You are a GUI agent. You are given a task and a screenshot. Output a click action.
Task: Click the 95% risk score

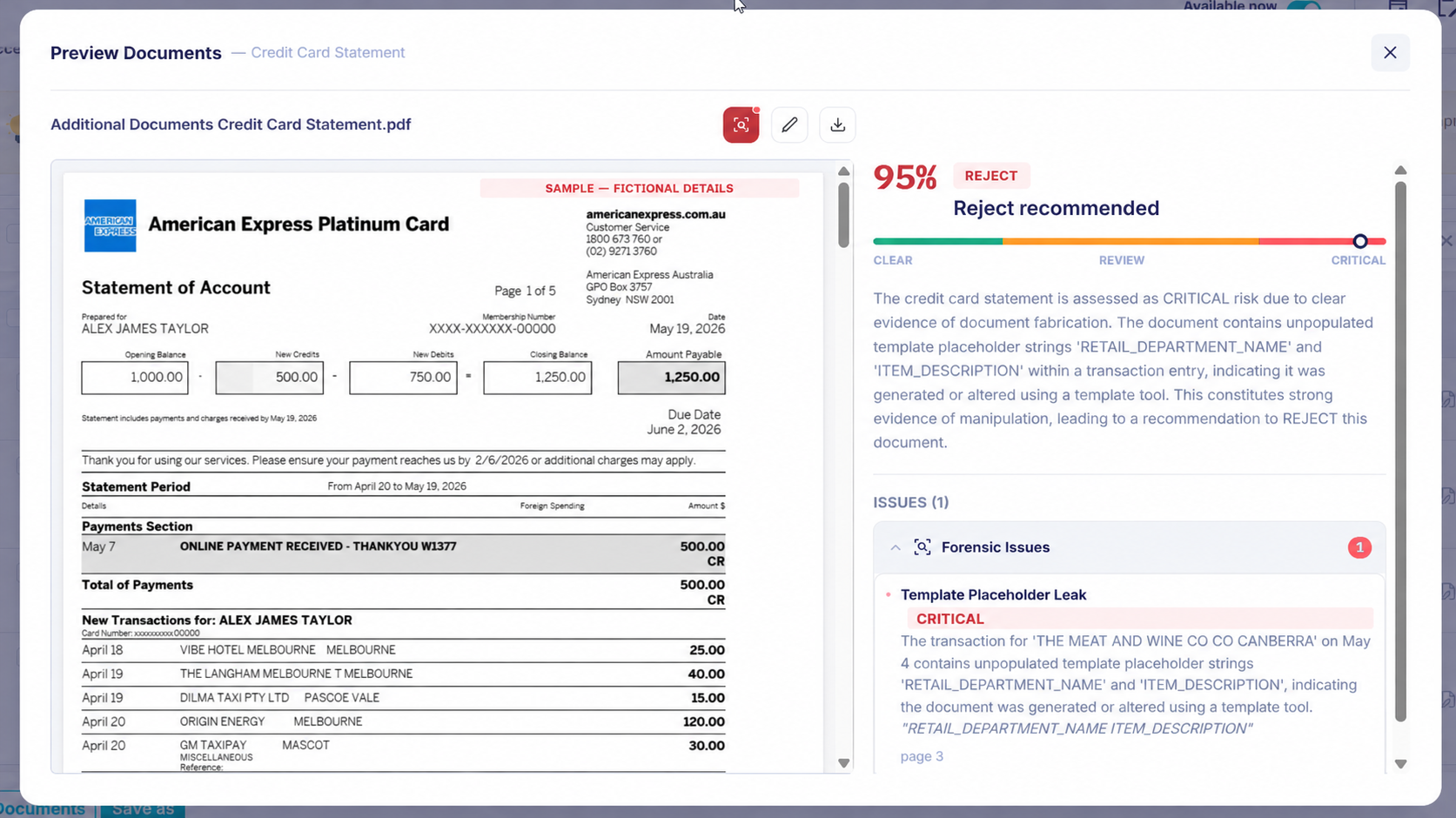(x=905, y=178)
